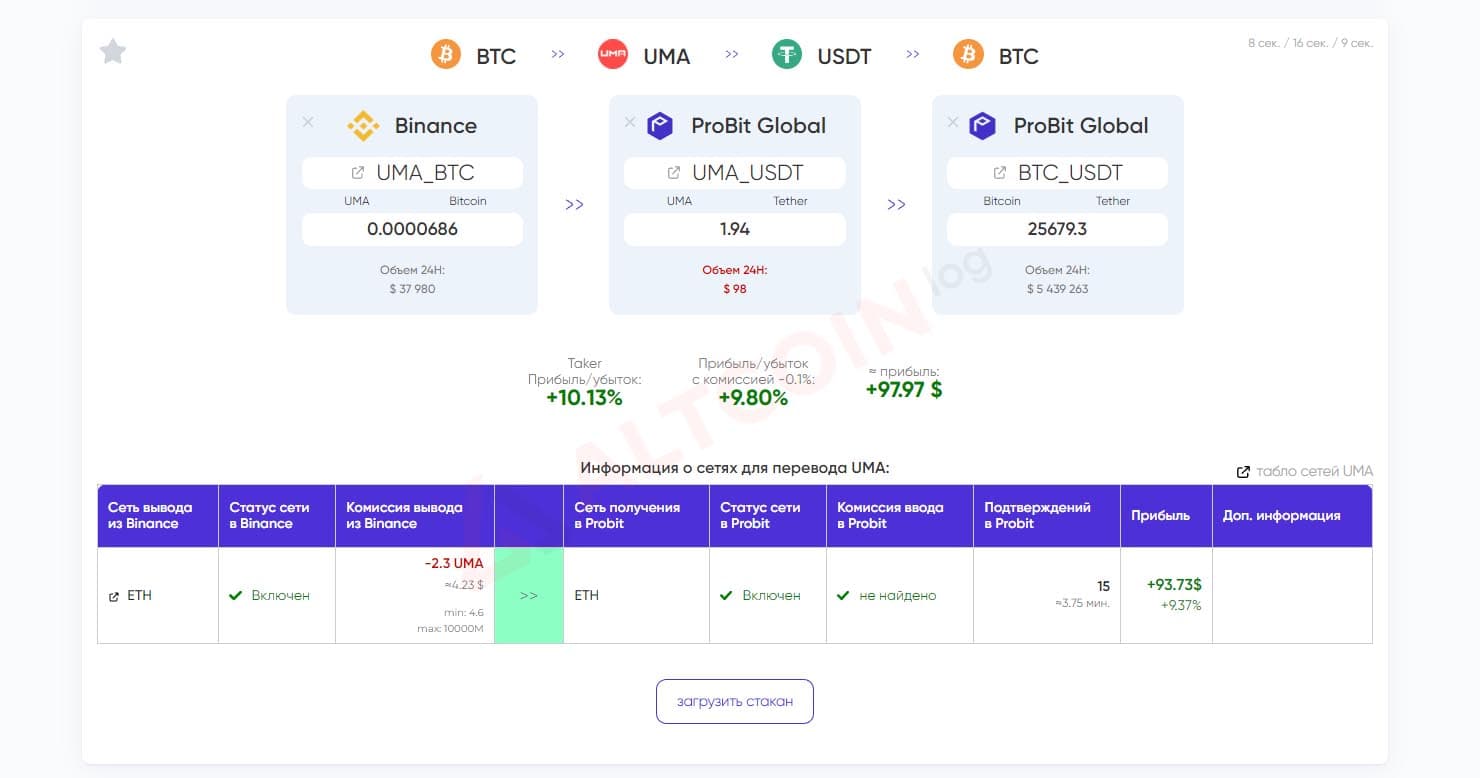Remove the last ProBit Global card with its X
Viewport: 1480px width, 778px height.
[x=953, y=122]
